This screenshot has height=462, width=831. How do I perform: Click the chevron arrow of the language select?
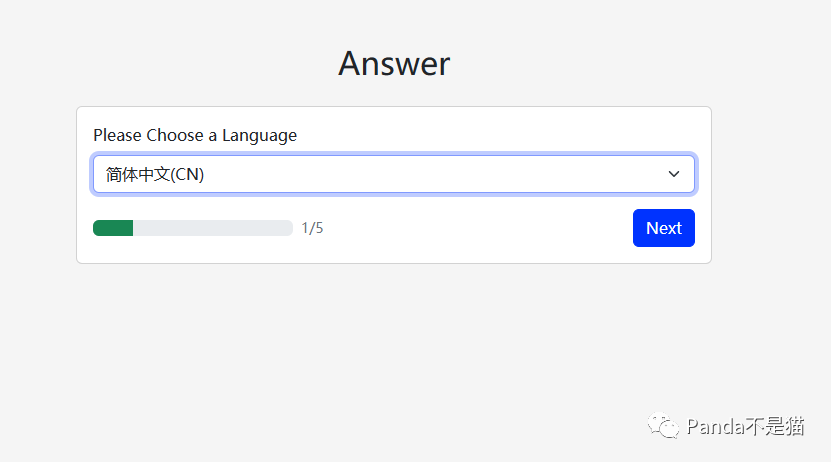674,174
